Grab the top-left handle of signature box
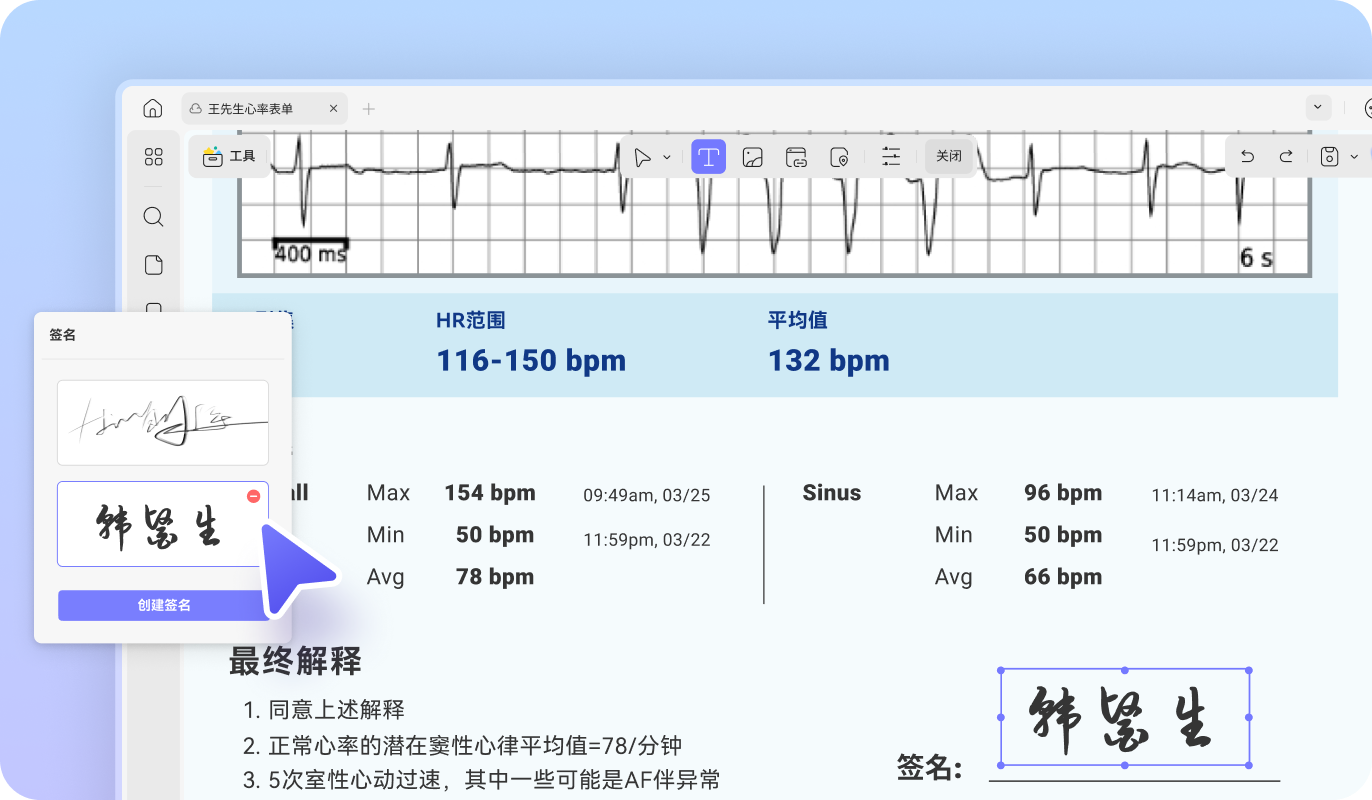Image resolution: width=1372 pixels, height=800 pixels. point(1001,670)
